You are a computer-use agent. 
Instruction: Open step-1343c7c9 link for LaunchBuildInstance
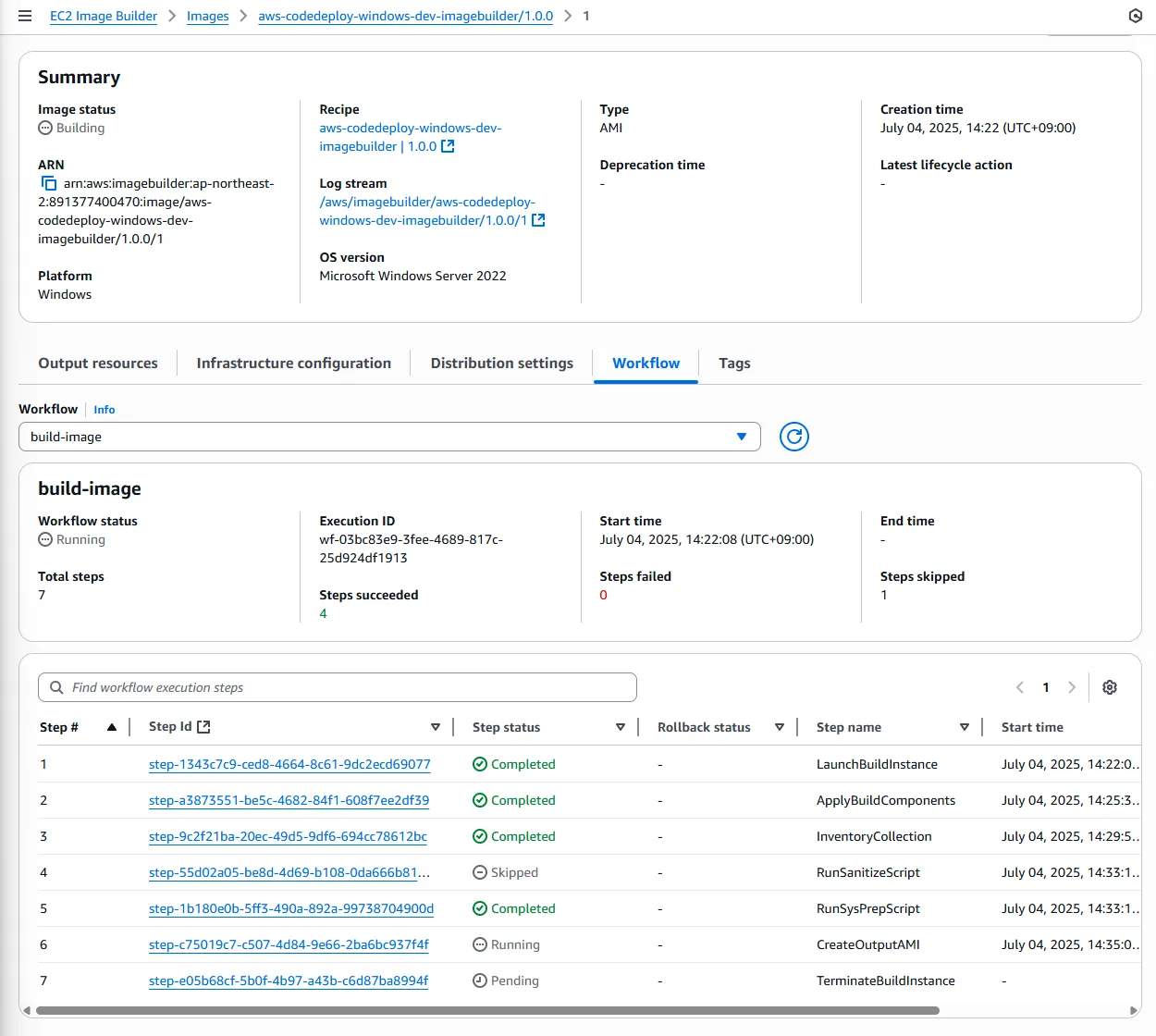289,764
